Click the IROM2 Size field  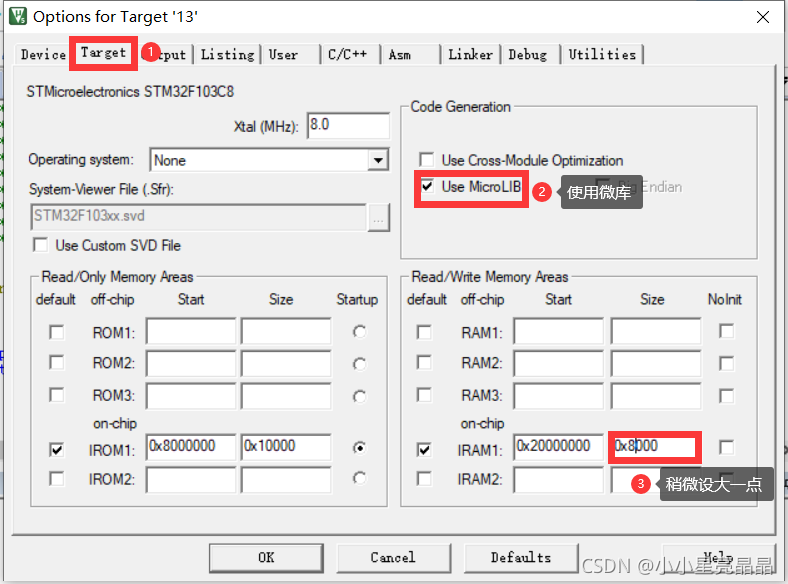pyautogui.click(x=286, y=480)
